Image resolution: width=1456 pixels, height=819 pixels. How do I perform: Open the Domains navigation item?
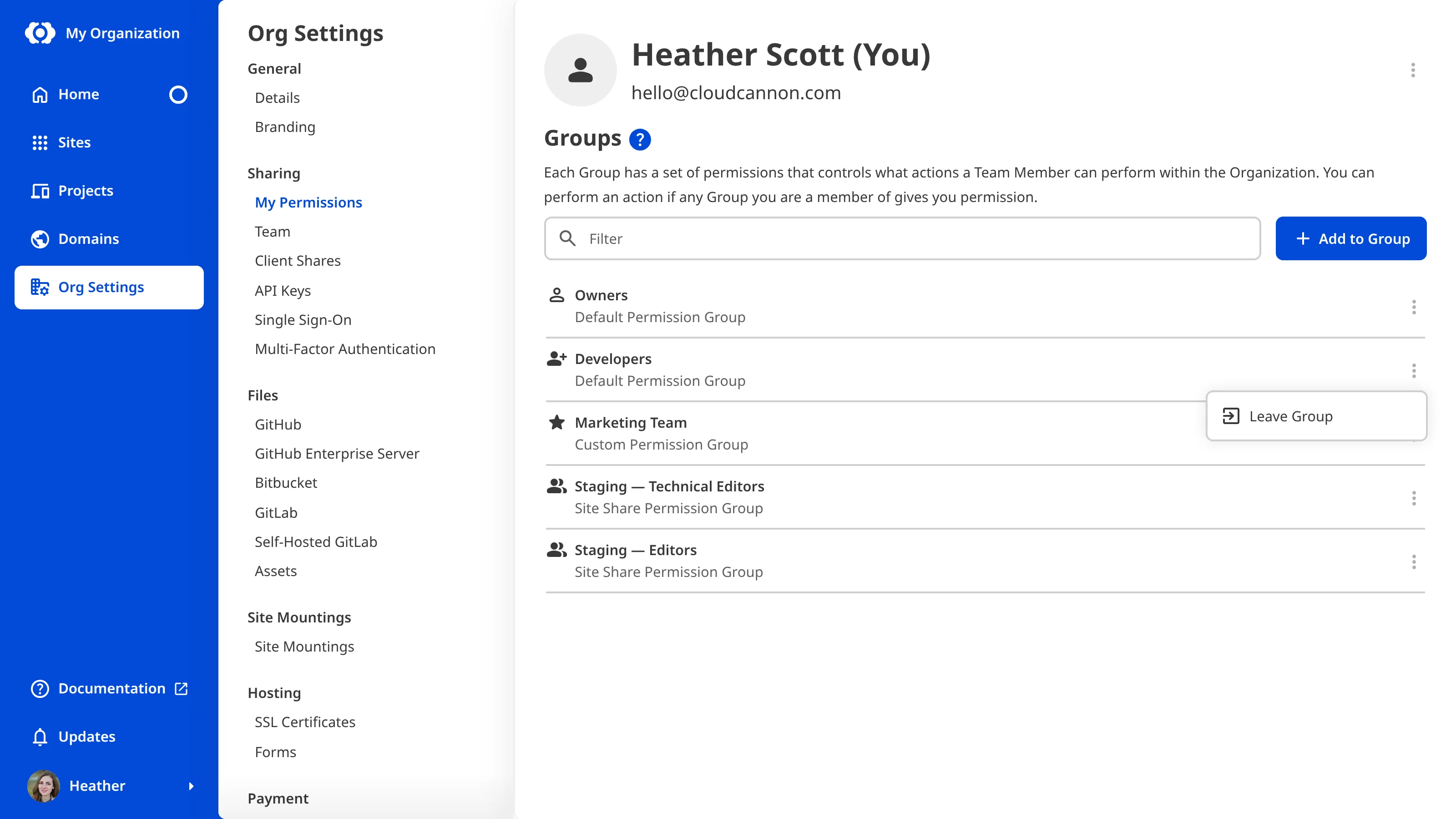[109, 238]
